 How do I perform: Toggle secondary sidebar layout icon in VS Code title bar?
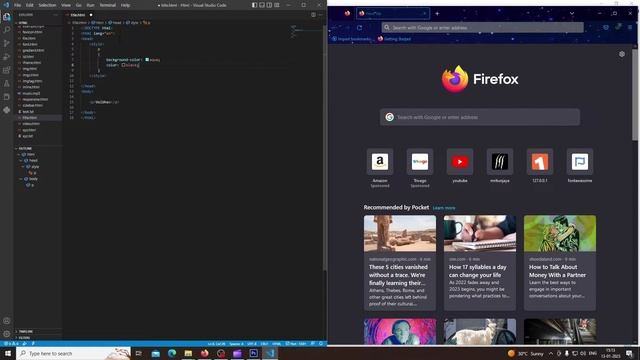coord(269,5)
